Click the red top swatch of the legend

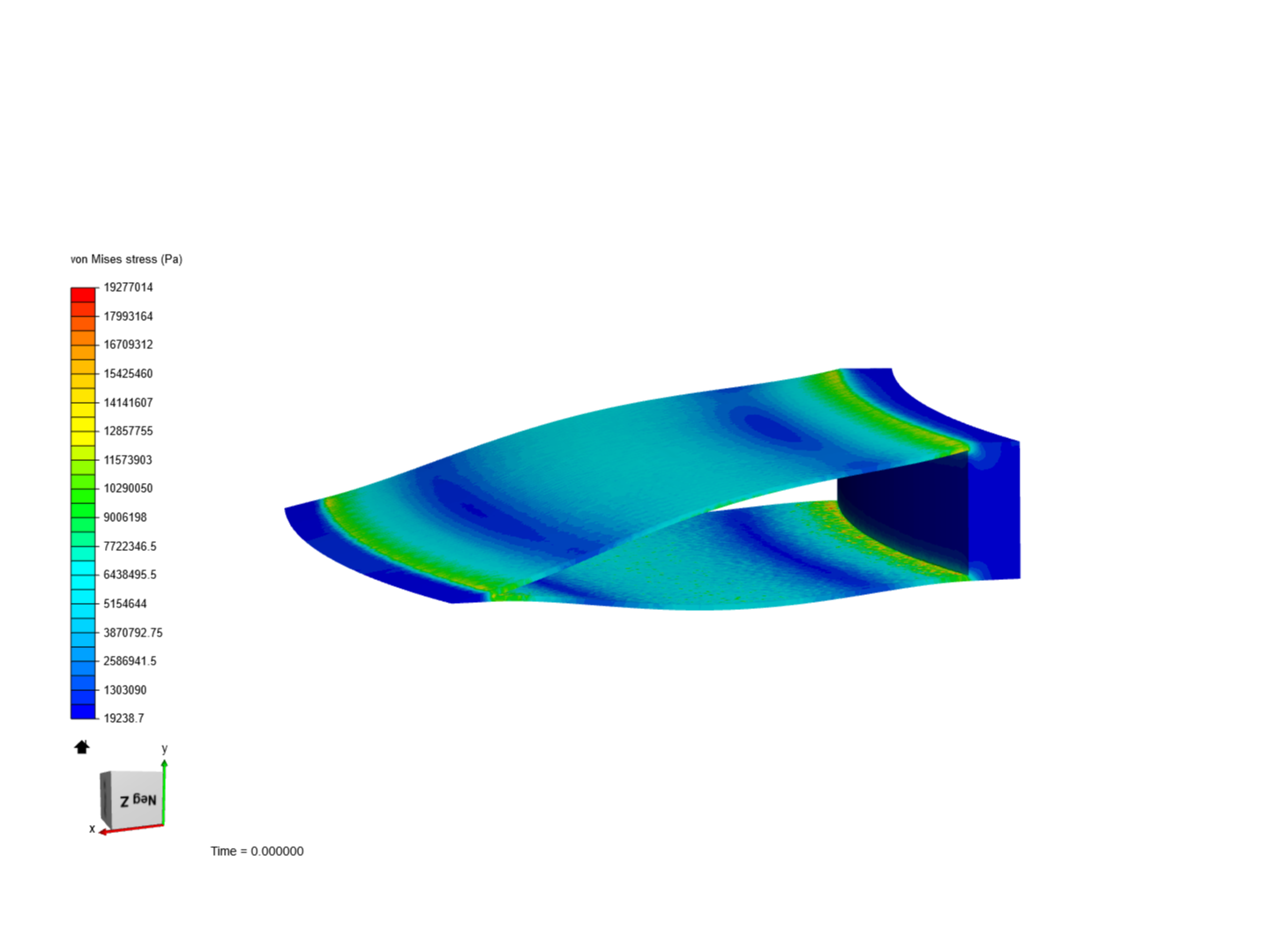pyautogui.click(x=83, y=294)
